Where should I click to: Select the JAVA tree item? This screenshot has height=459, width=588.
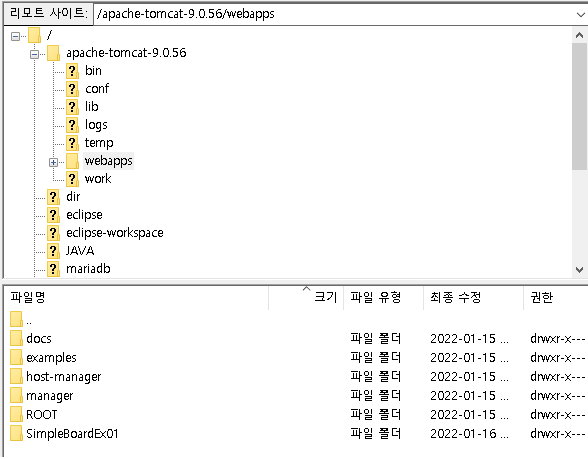click(x=80, y=251)
